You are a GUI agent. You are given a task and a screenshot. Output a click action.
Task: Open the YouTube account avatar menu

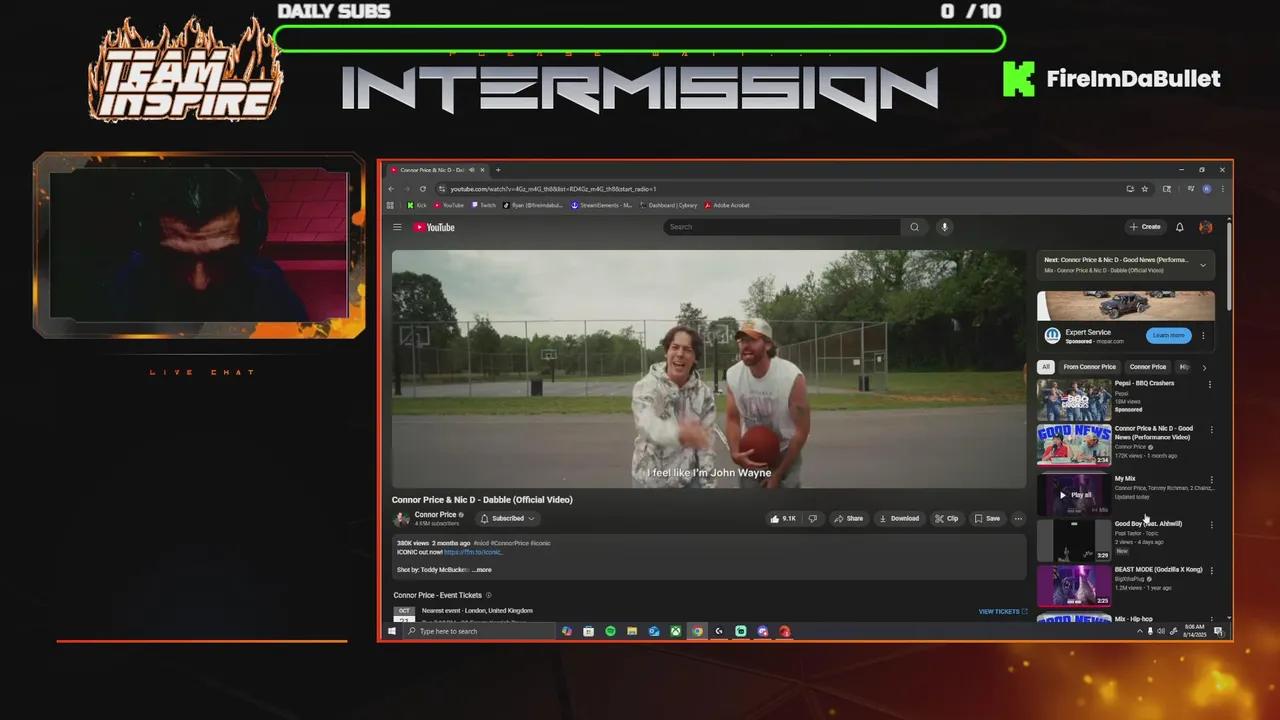click(x=1206, y=227)
